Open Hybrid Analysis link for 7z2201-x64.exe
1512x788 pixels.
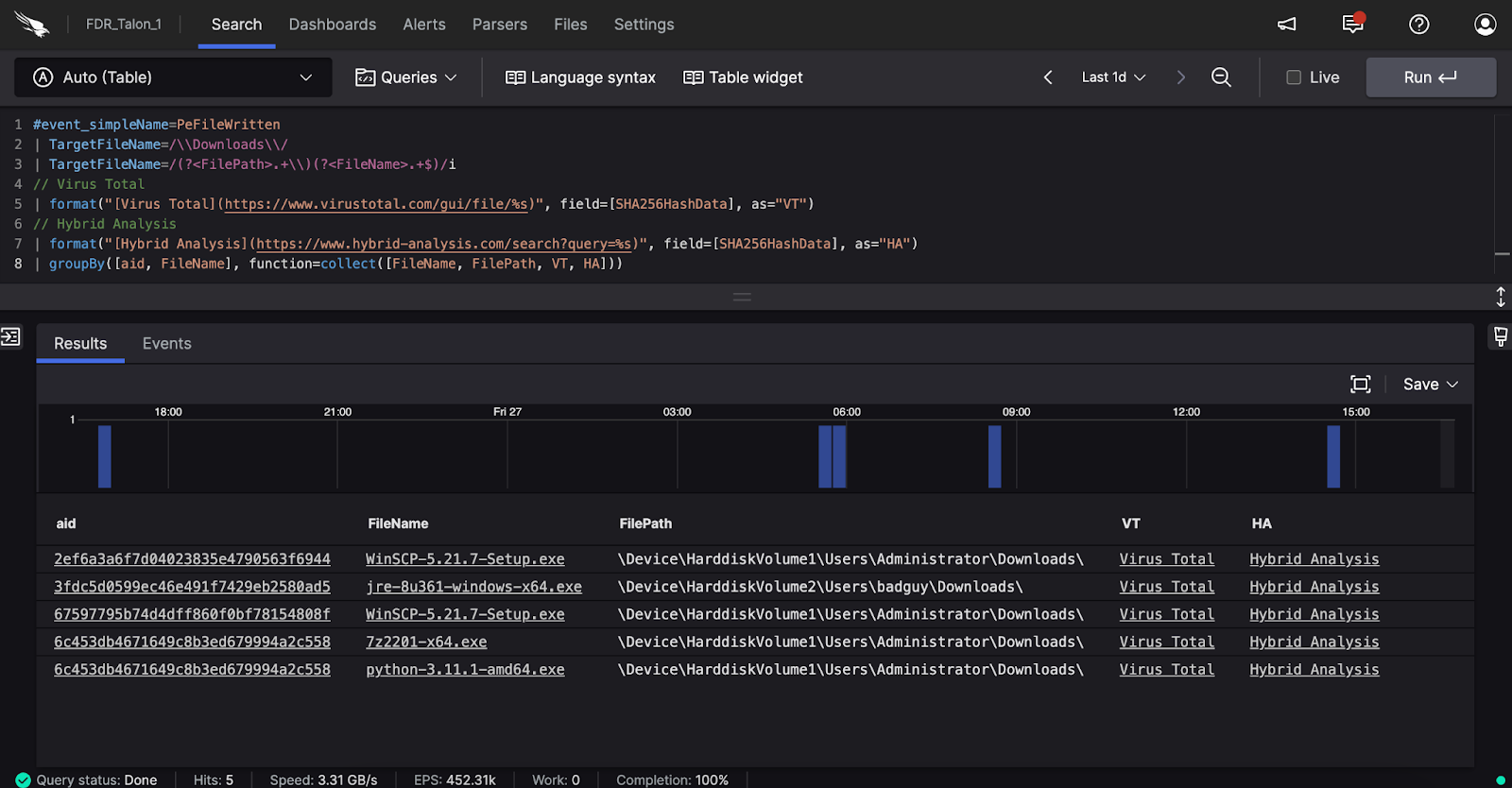click(1314, 642)
